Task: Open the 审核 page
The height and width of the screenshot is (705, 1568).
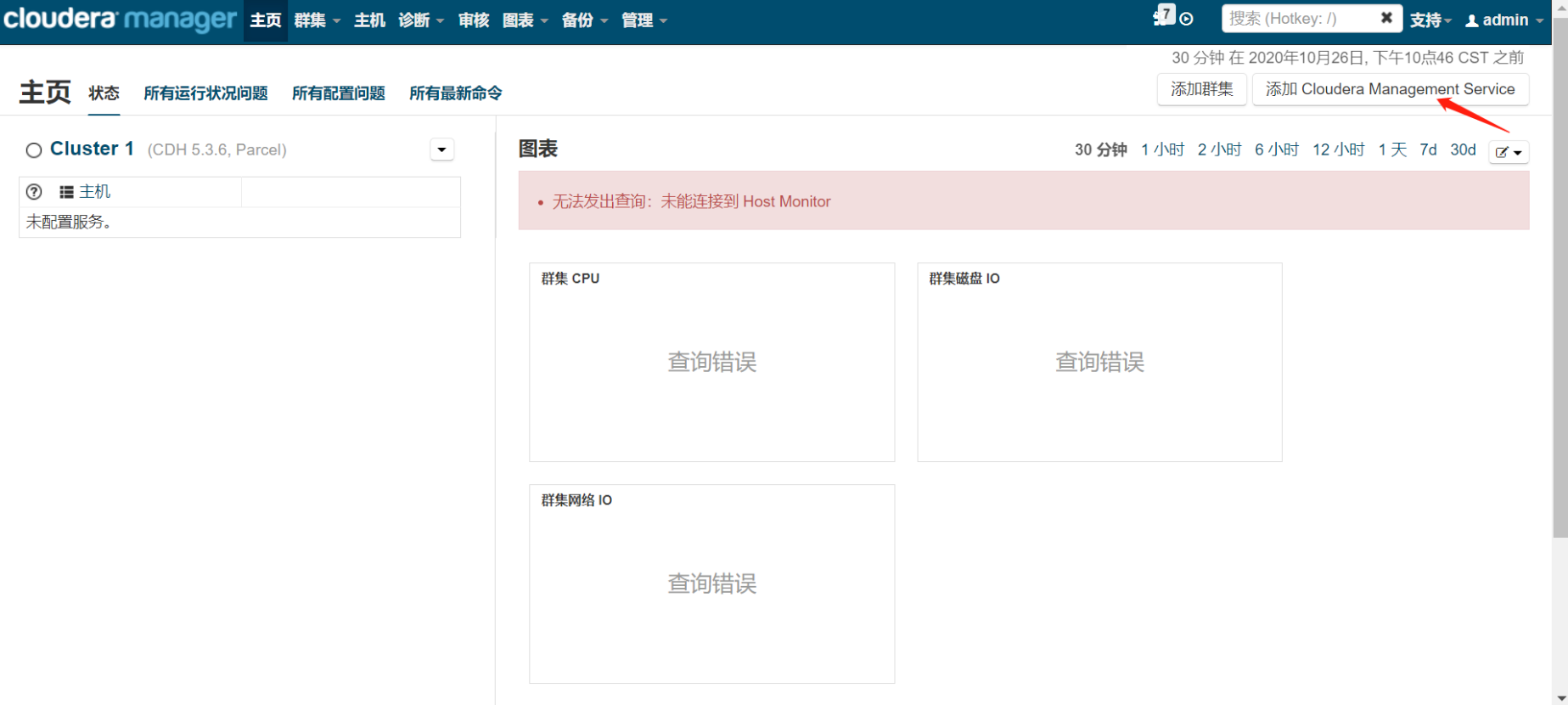Action: coord(474,20)
